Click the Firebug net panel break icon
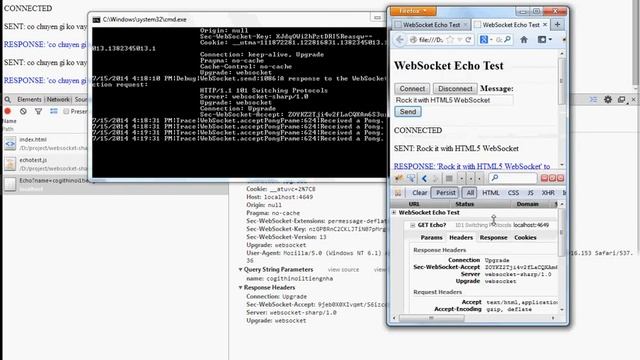 (398, 193)
